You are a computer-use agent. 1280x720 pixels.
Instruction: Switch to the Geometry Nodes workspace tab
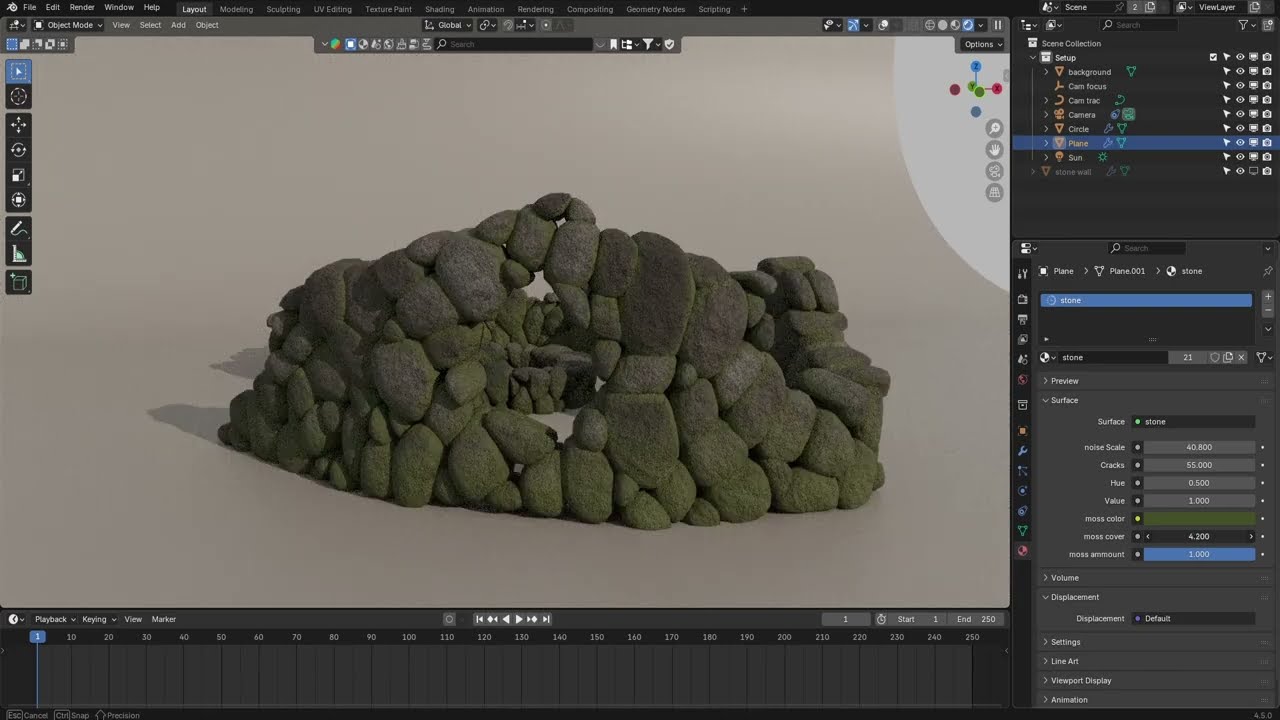click(x=655, y=9)
